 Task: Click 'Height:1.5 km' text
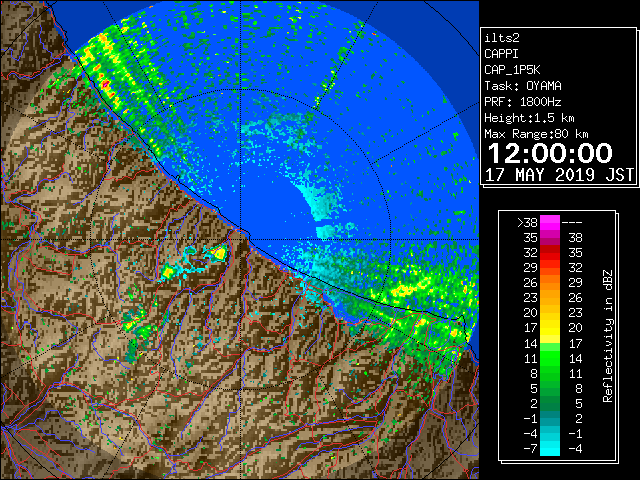click(x=529, y=118)
